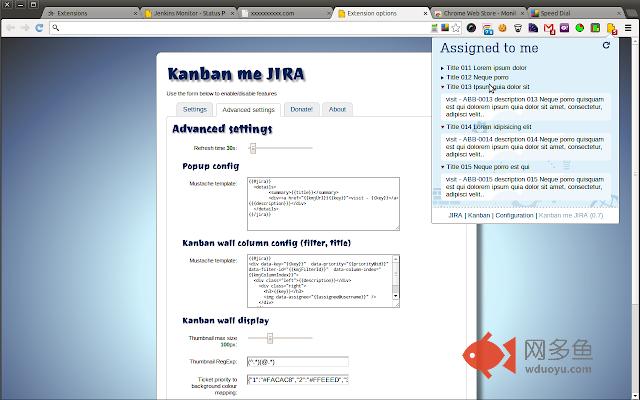This screenshot has width=640, height=400.
Task: Switch to the Chrome Web Store browser tab
Action: coord(479,13)
